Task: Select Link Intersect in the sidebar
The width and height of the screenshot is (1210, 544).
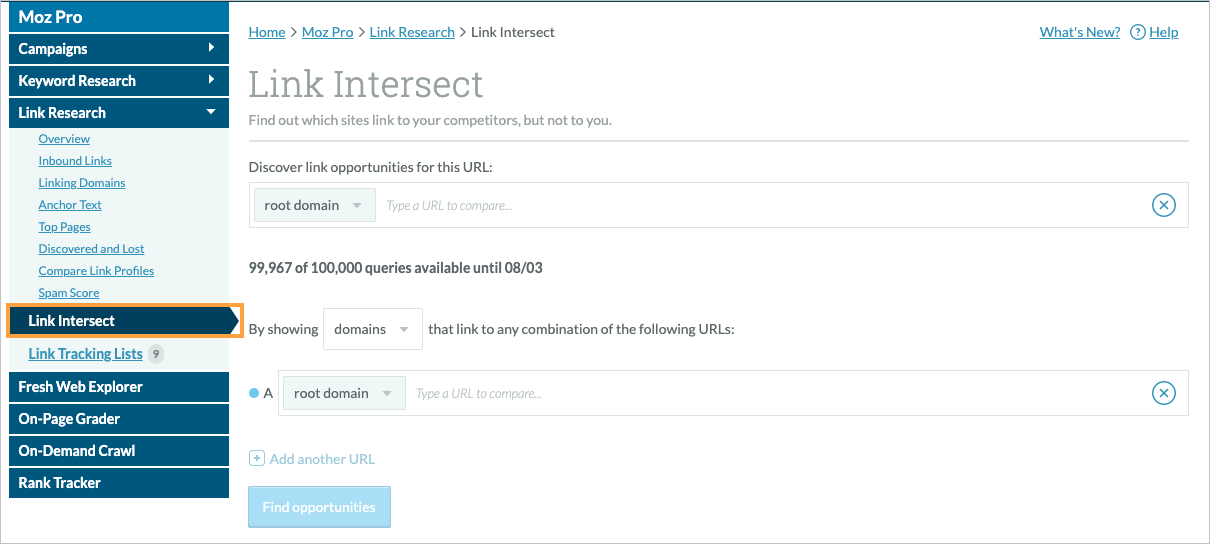Action: click(x=72, y=321)
